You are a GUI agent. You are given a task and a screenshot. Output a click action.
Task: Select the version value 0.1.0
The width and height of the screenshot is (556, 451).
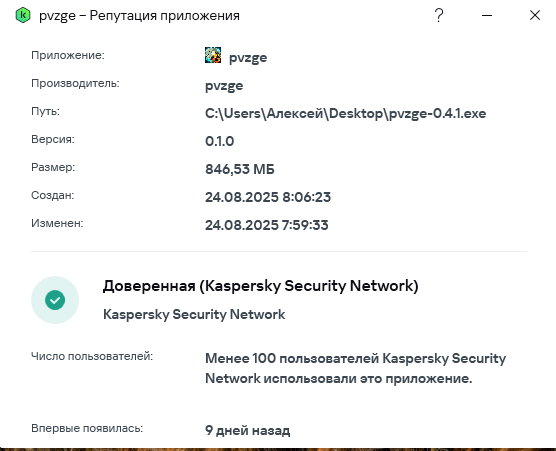[x=219, y=141]
